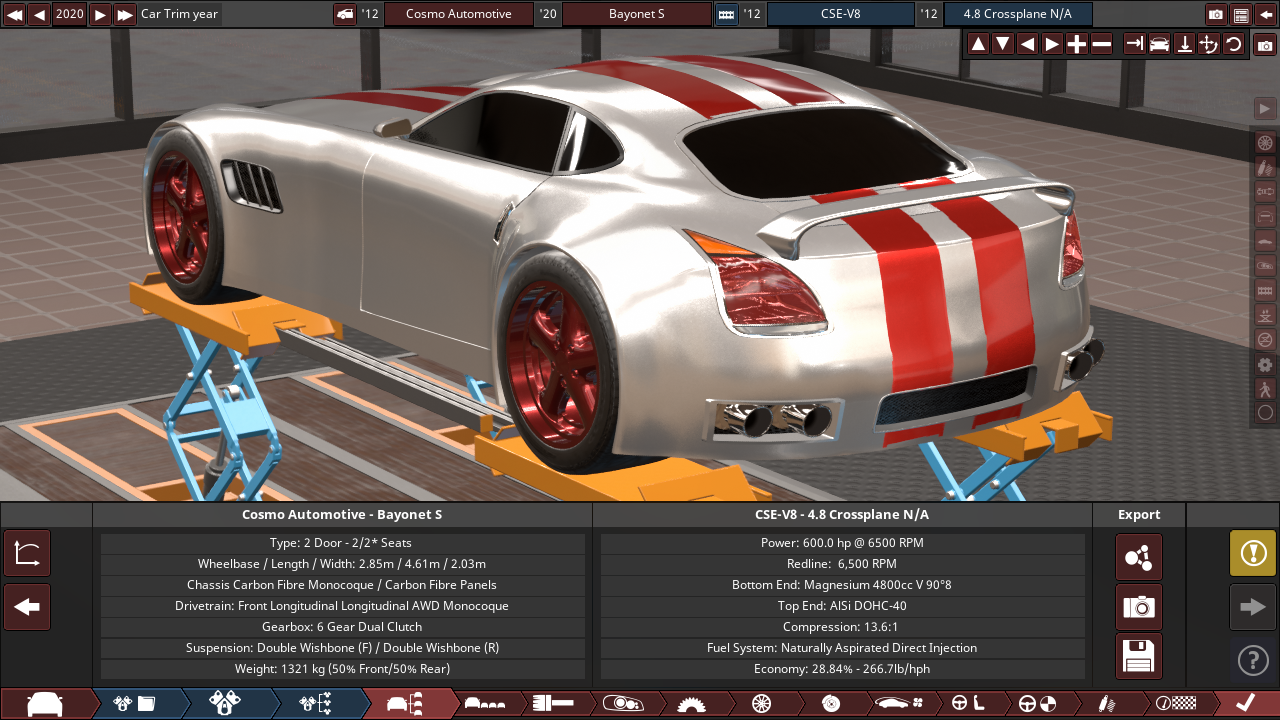Take a screenshot with the top-bar camera
This screenshot has height=720, width=1280.
point(1216,14)
